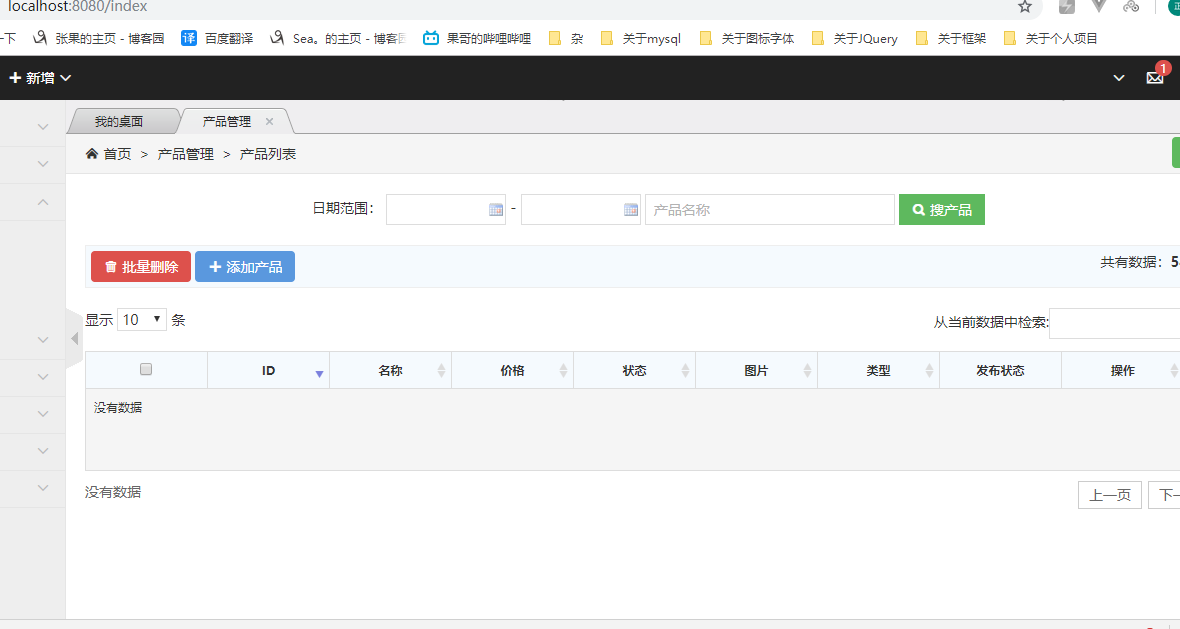
Task: Click the 上一页 pagination button
Action: (1110, 495)
